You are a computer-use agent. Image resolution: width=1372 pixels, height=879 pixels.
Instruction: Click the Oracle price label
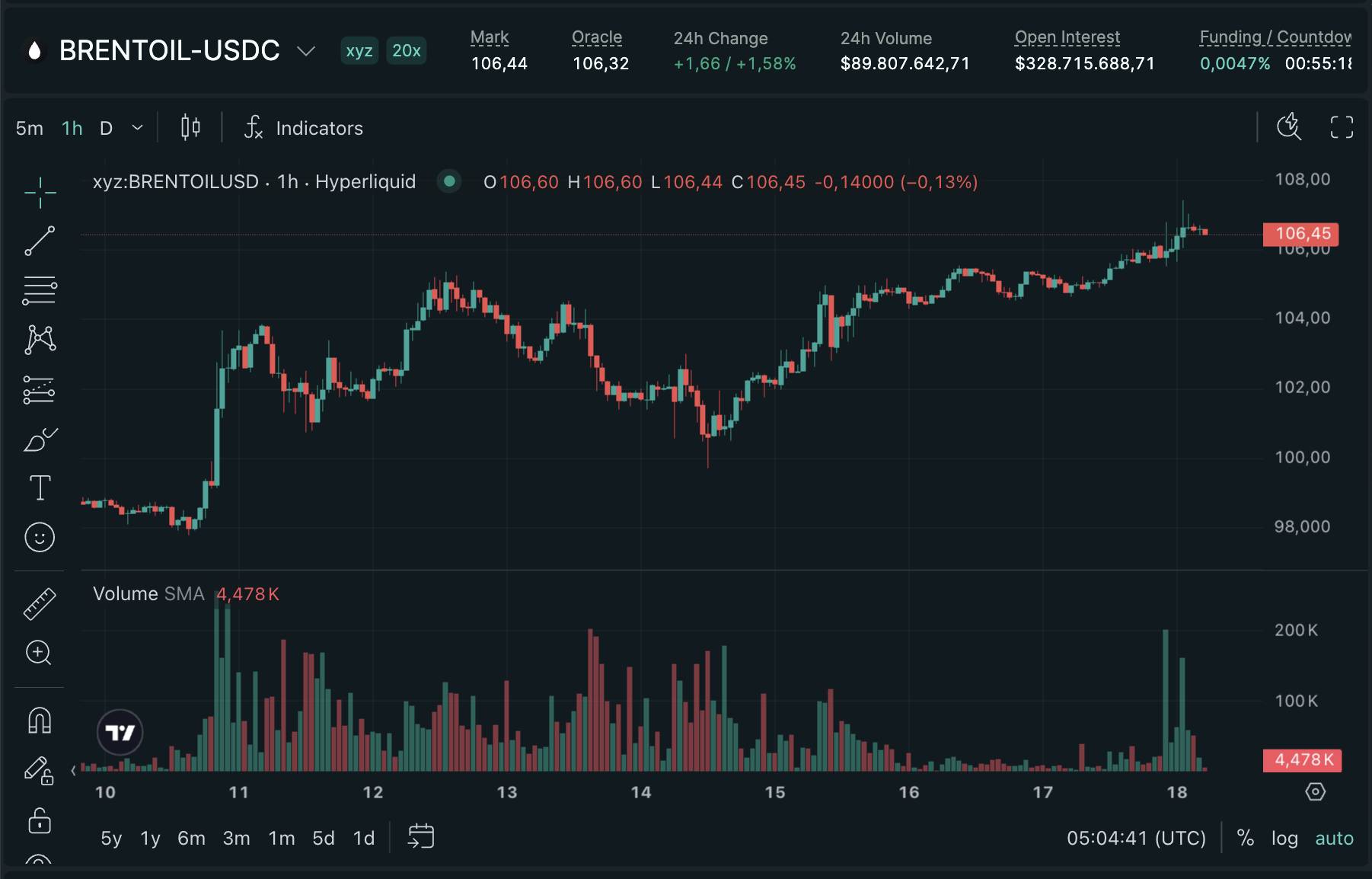pos(597,37)
